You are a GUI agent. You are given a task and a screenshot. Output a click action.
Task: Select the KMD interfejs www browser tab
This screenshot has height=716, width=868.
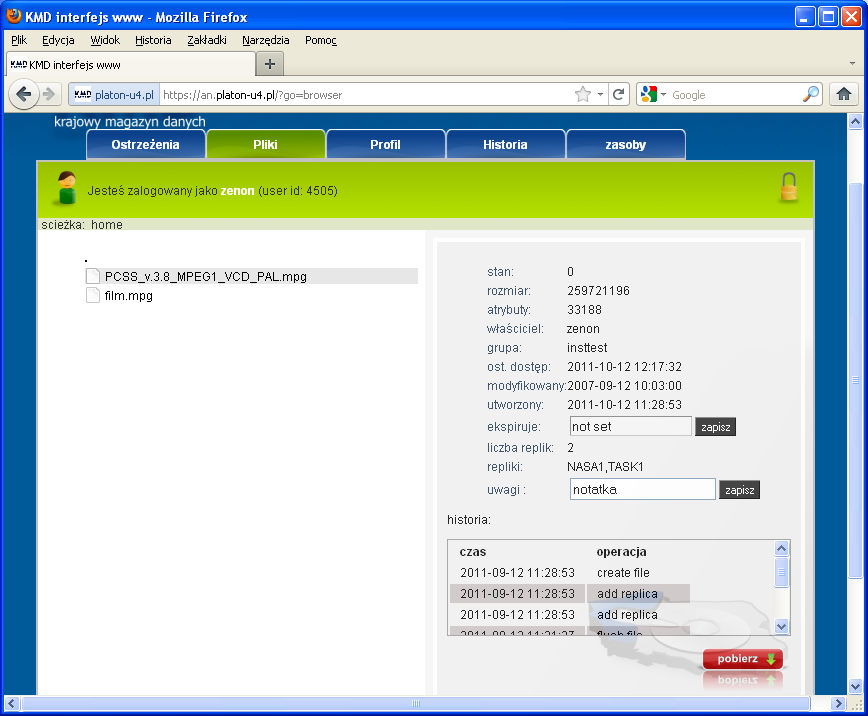click(x=131, y=65)
